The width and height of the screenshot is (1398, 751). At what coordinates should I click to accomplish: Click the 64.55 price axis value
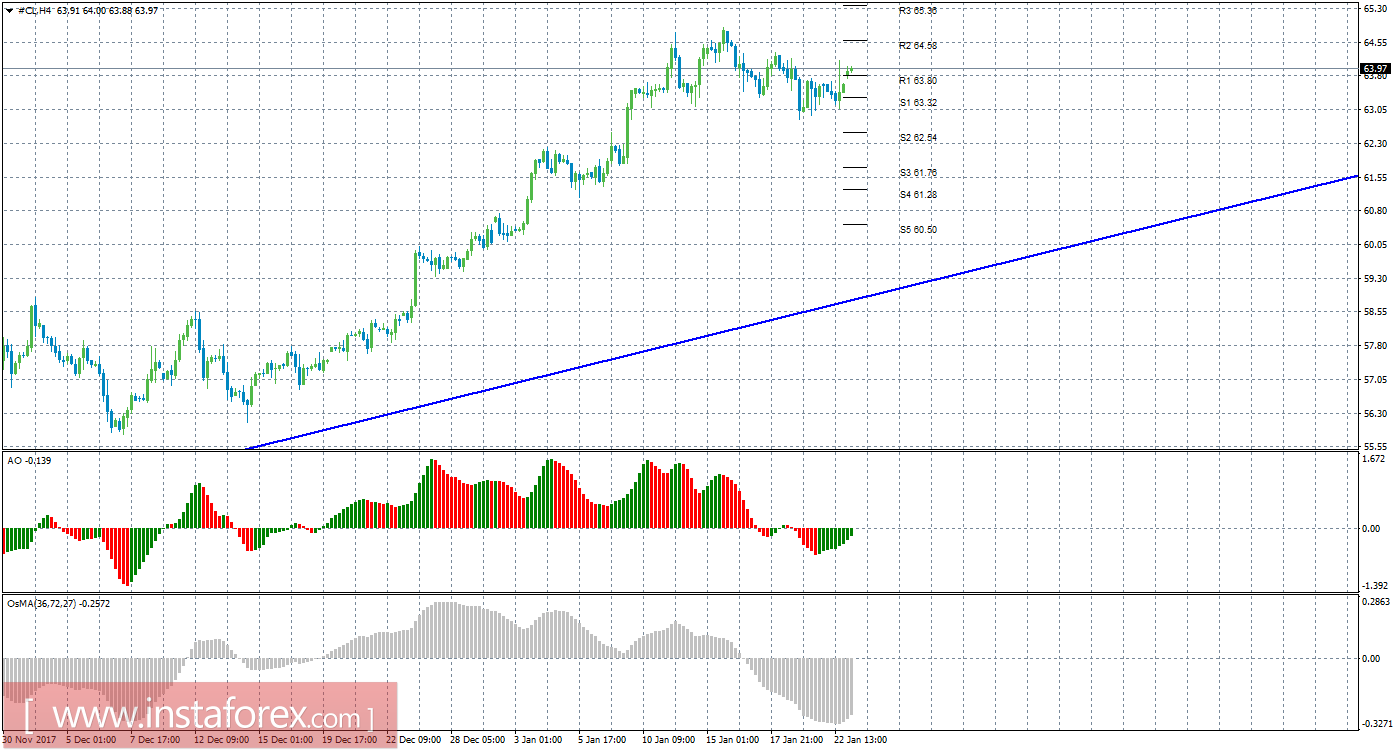click(x=1375, y=42)
